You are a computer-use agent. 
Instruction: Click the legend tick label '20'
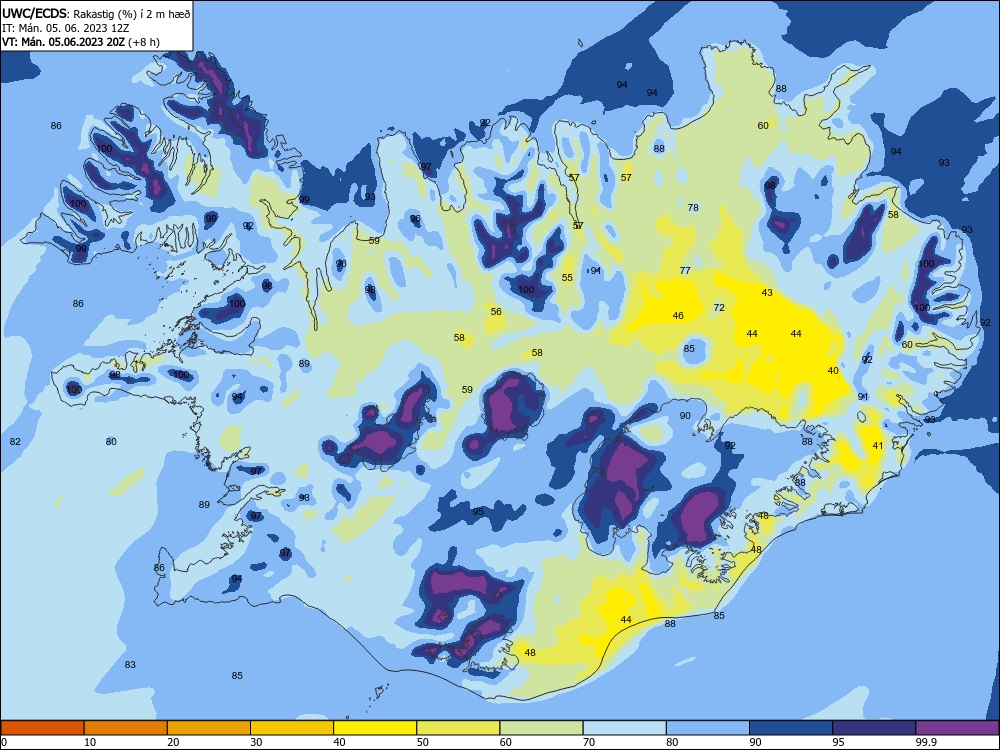(173, 742)
